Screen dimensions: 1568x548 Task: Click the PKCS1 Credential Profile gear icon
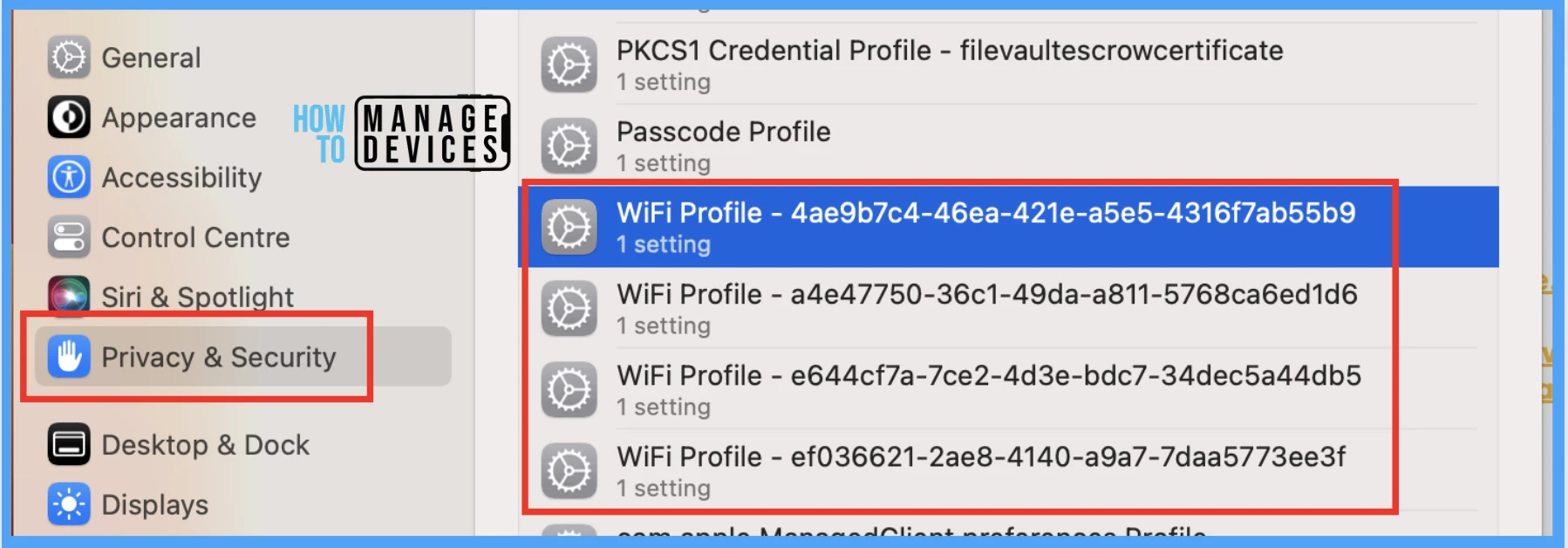569,65
